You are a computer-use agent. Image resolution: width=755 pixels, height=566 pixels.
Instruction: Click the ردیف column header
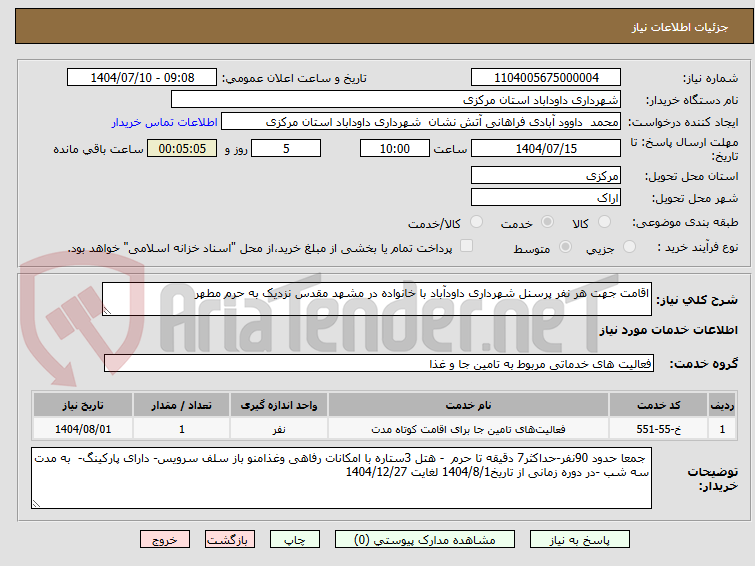click(722, 405)
